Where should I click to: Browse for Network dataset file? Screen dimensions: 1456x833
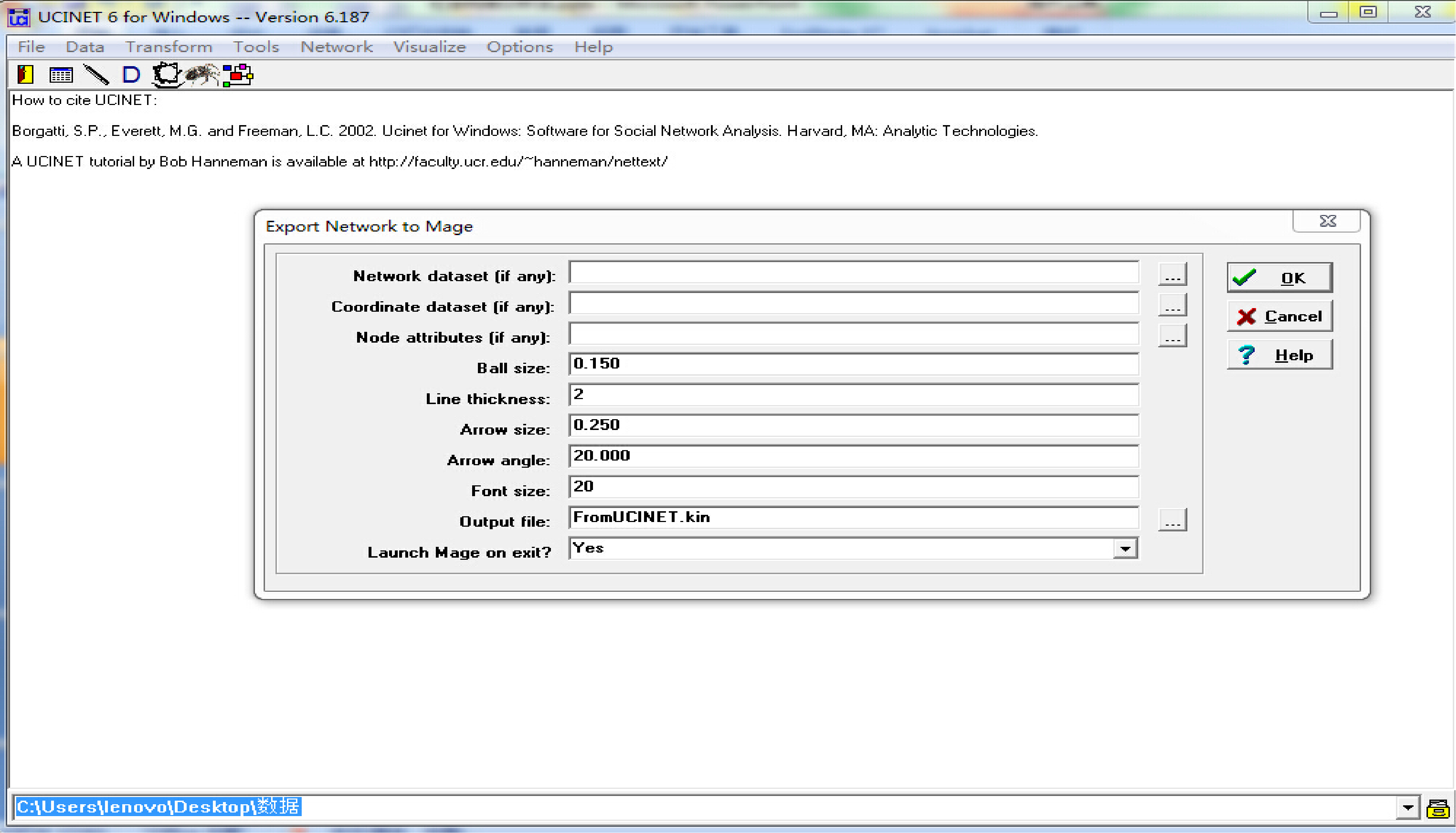pos(1172,275)
